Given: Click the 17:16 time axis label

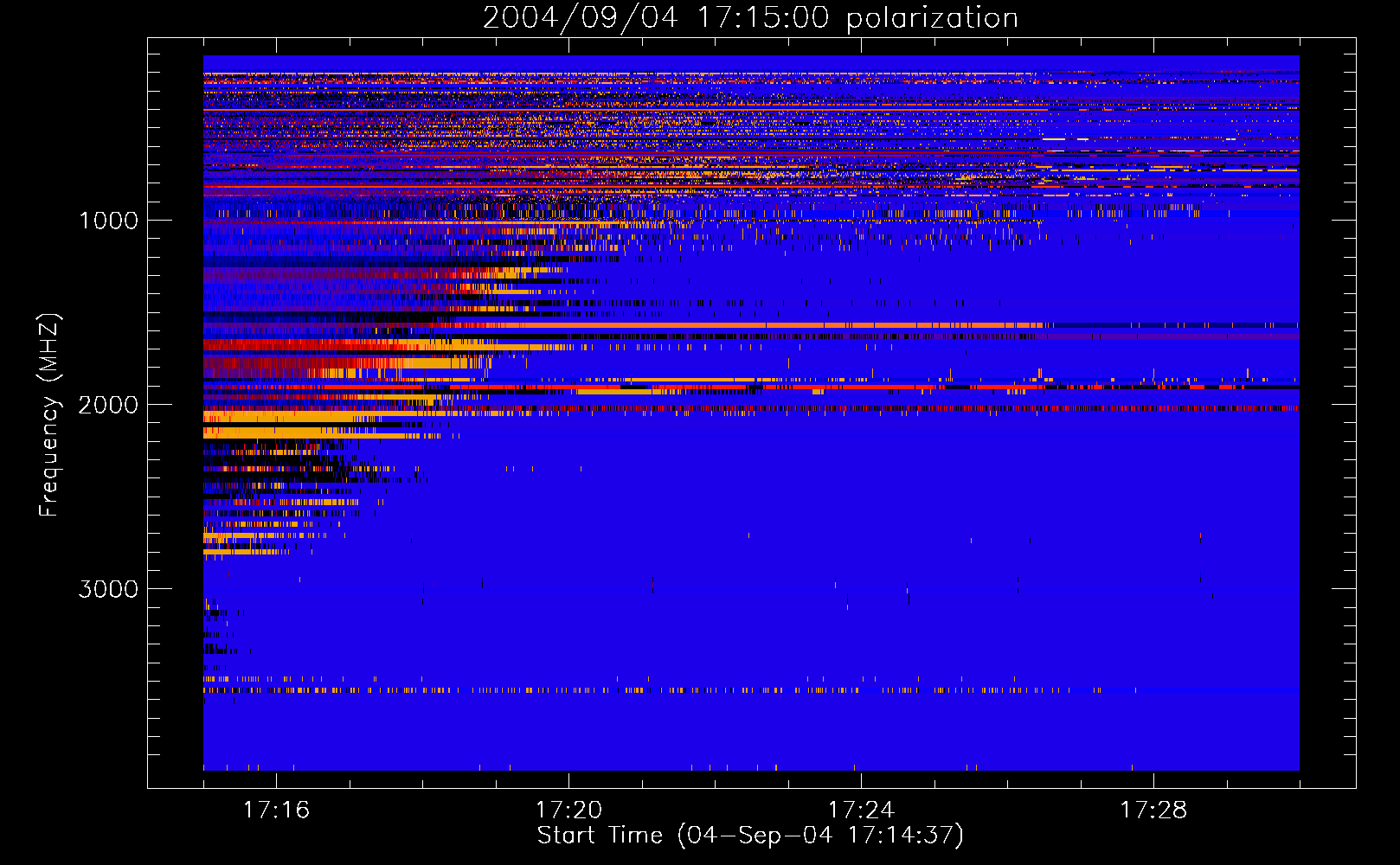Looking at the screenshot, I should tap(277, 810).
